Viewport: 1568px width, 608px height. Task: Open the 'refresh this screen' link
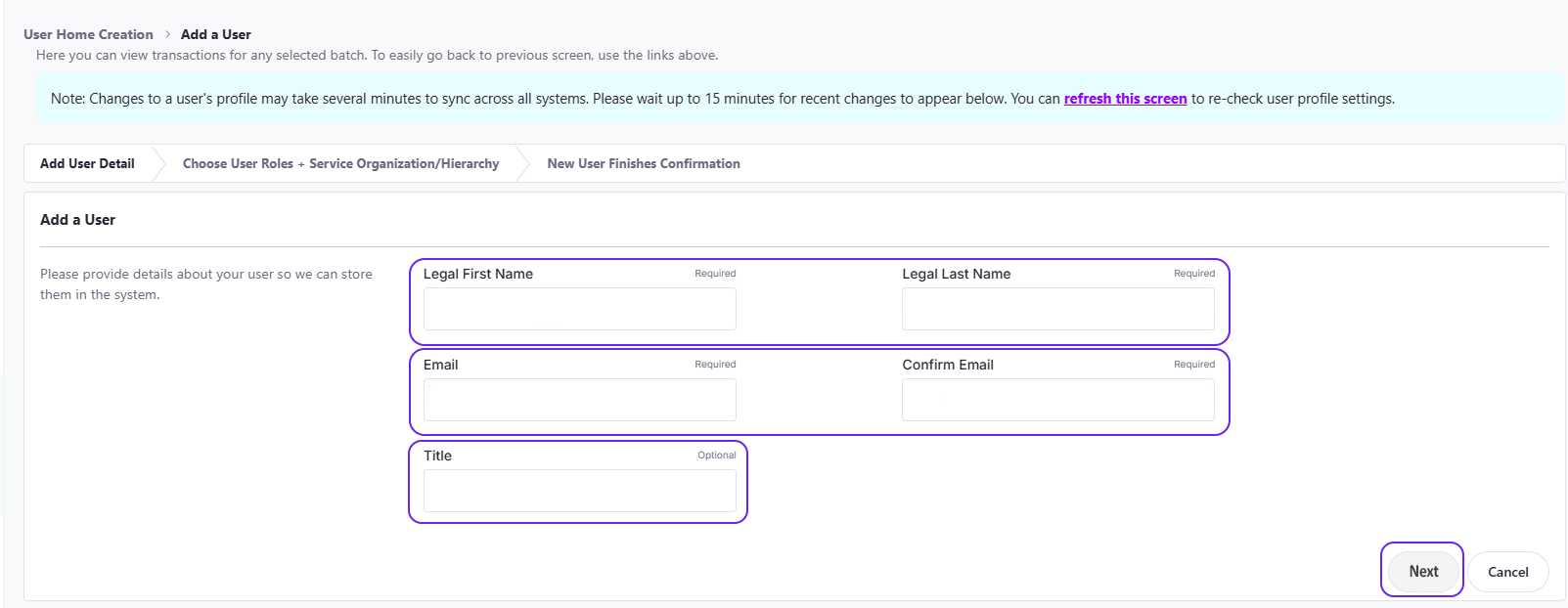pyautogui.click(x=1125, y=99)
